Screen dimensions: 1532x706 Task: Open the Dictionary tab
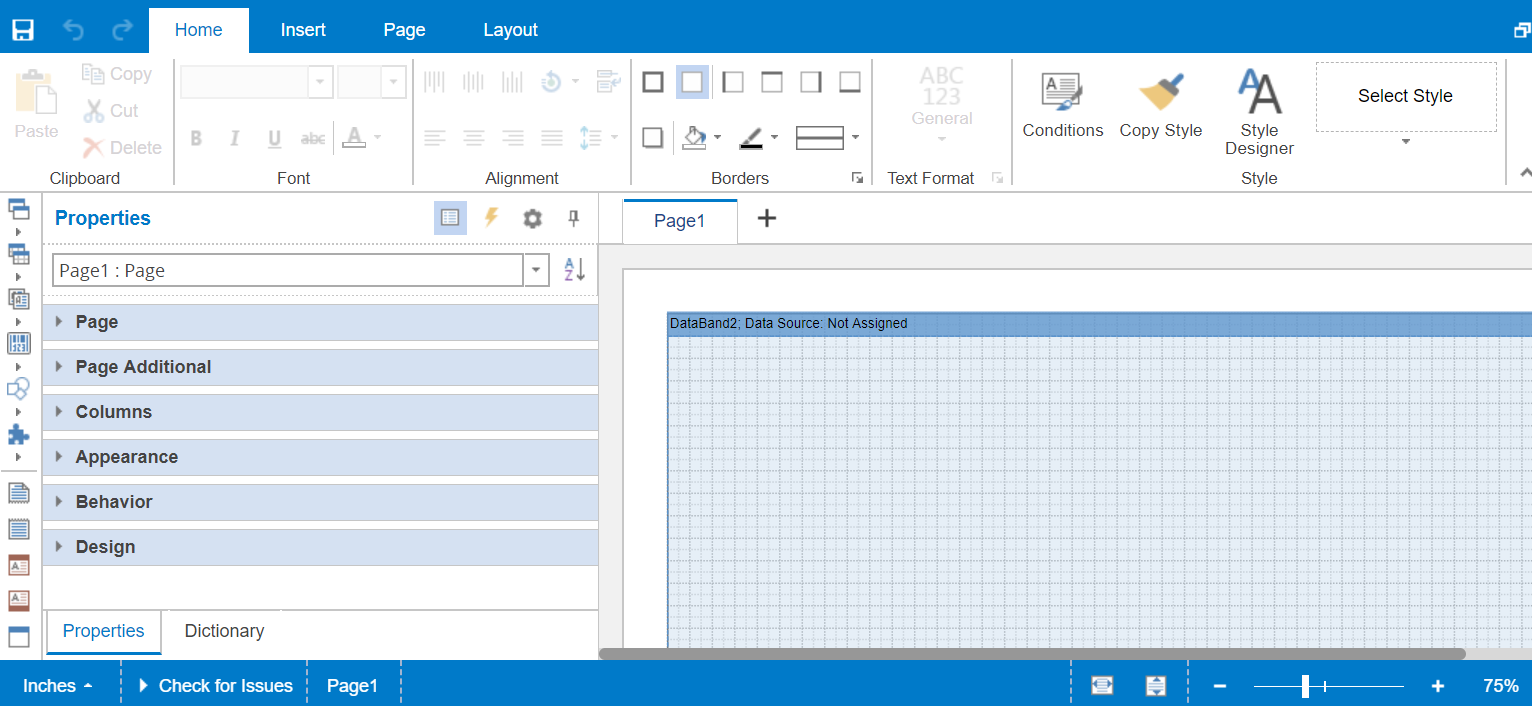pyautogui.click(x=224, y=631)
